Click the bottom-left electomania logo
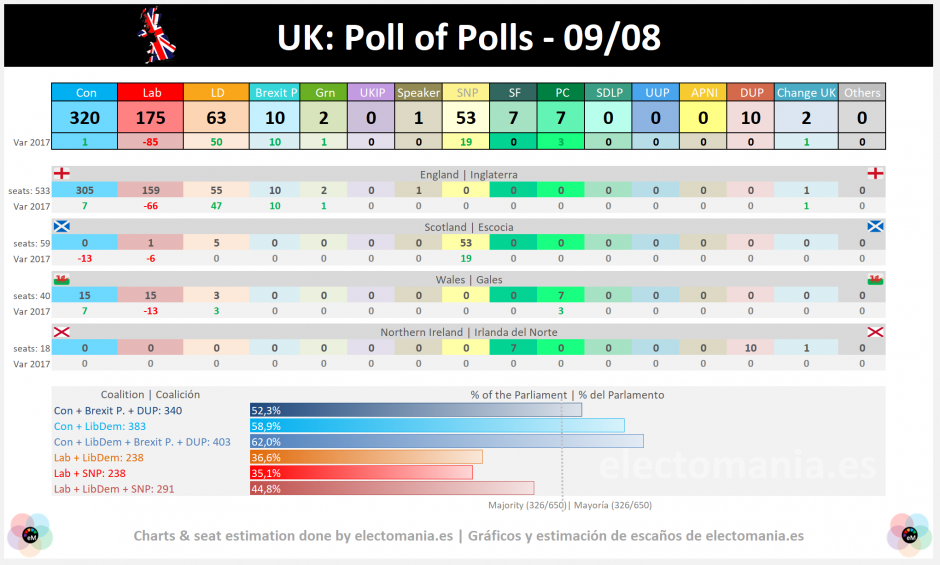 (x=30, y=534)
